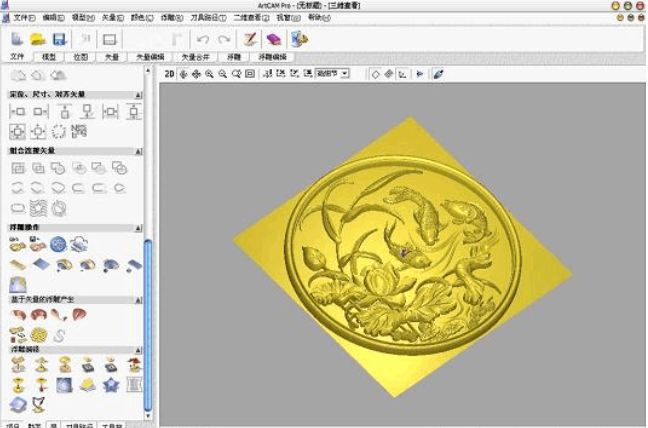
Task: Click the gray S letter relief icon
Action: tap(59, 335)
